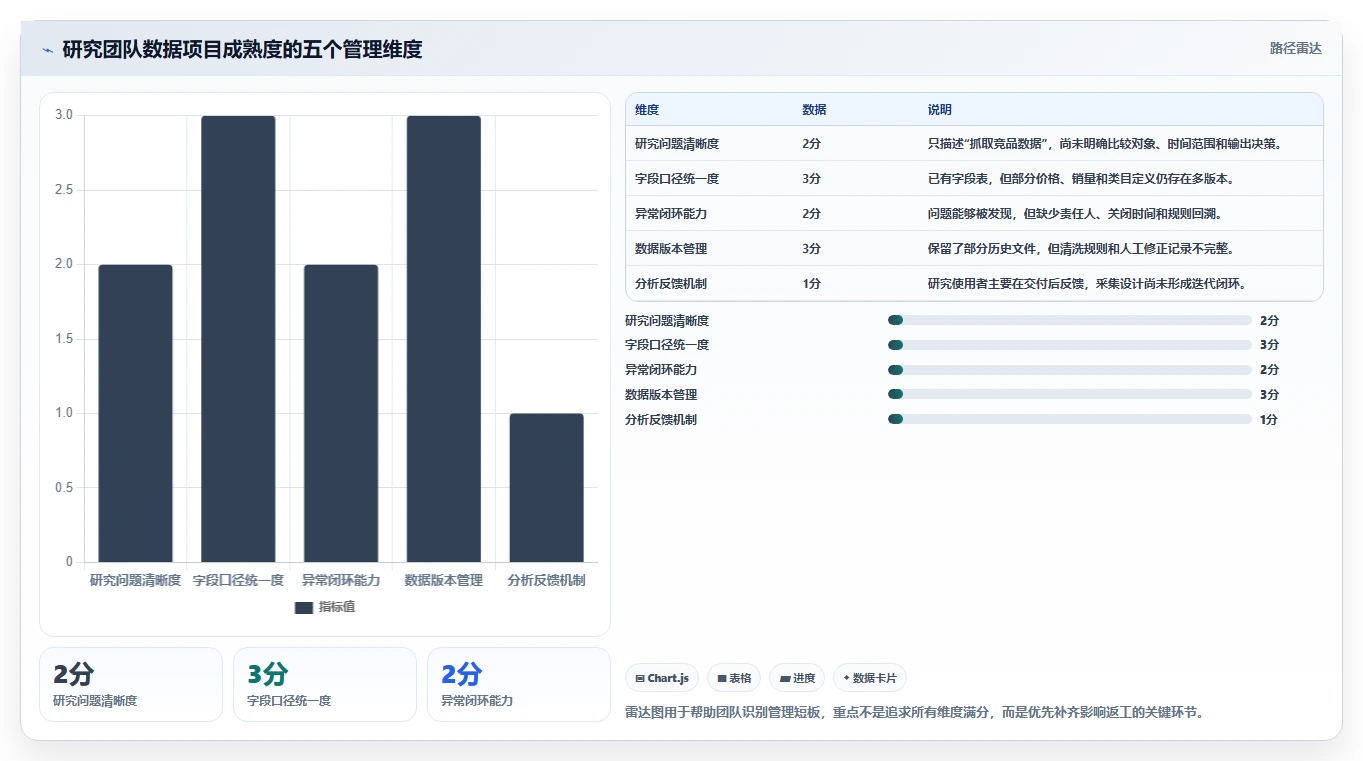Click the 维度 column header
The image size is (1363, 761).
click(647, 110)
